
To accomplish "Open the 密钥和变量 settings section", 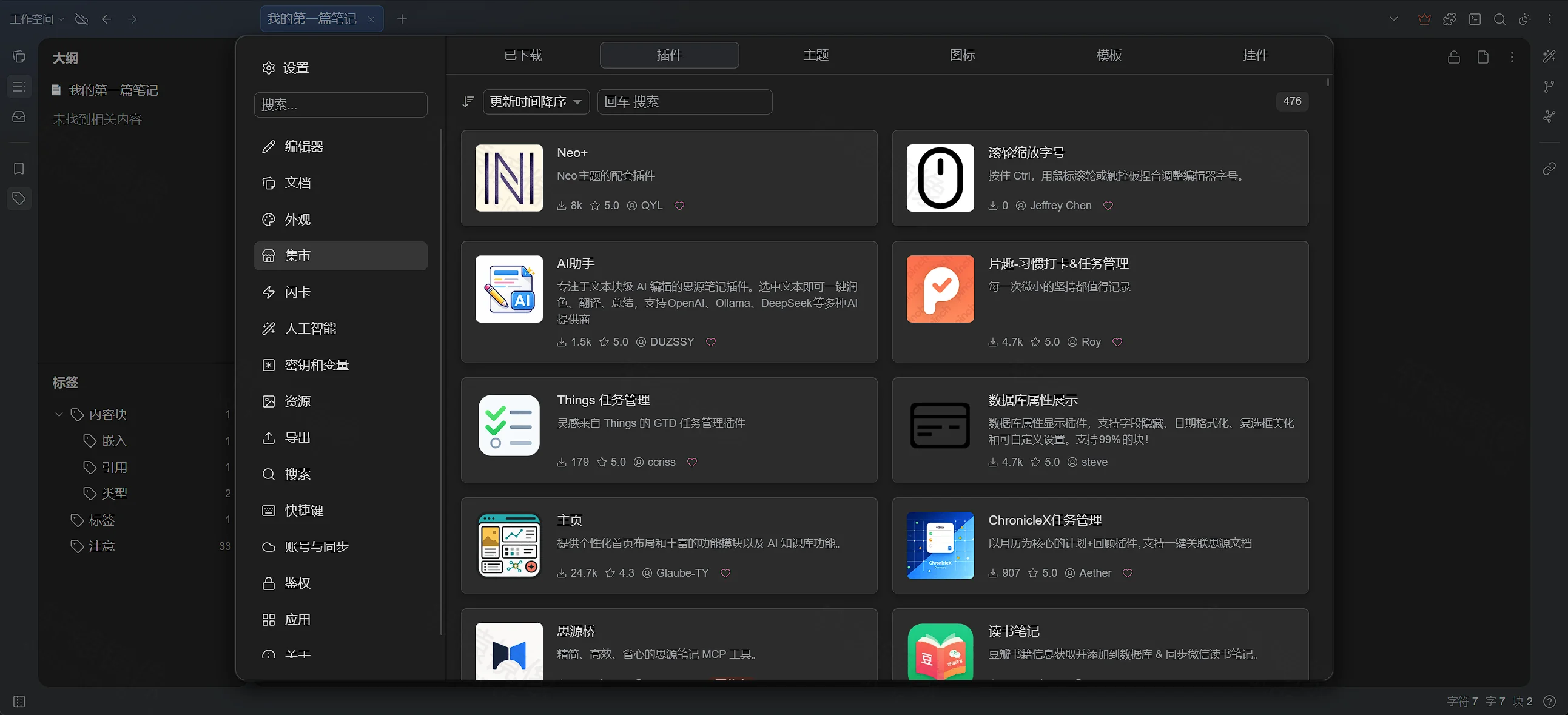I will [x=340, y=365].
